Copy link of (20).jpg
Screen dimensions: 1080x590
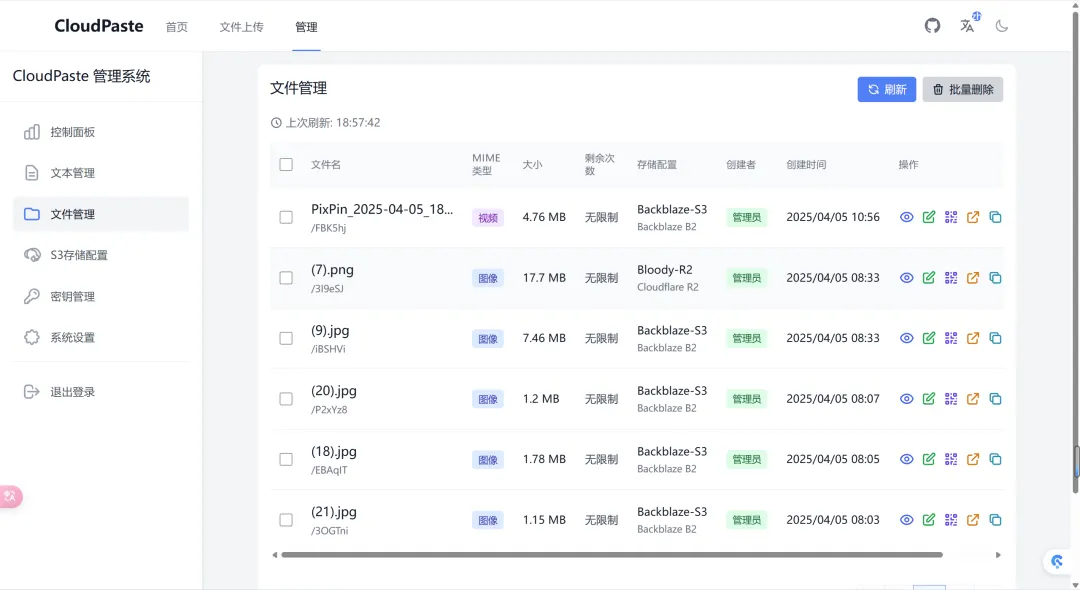(995, 399)
